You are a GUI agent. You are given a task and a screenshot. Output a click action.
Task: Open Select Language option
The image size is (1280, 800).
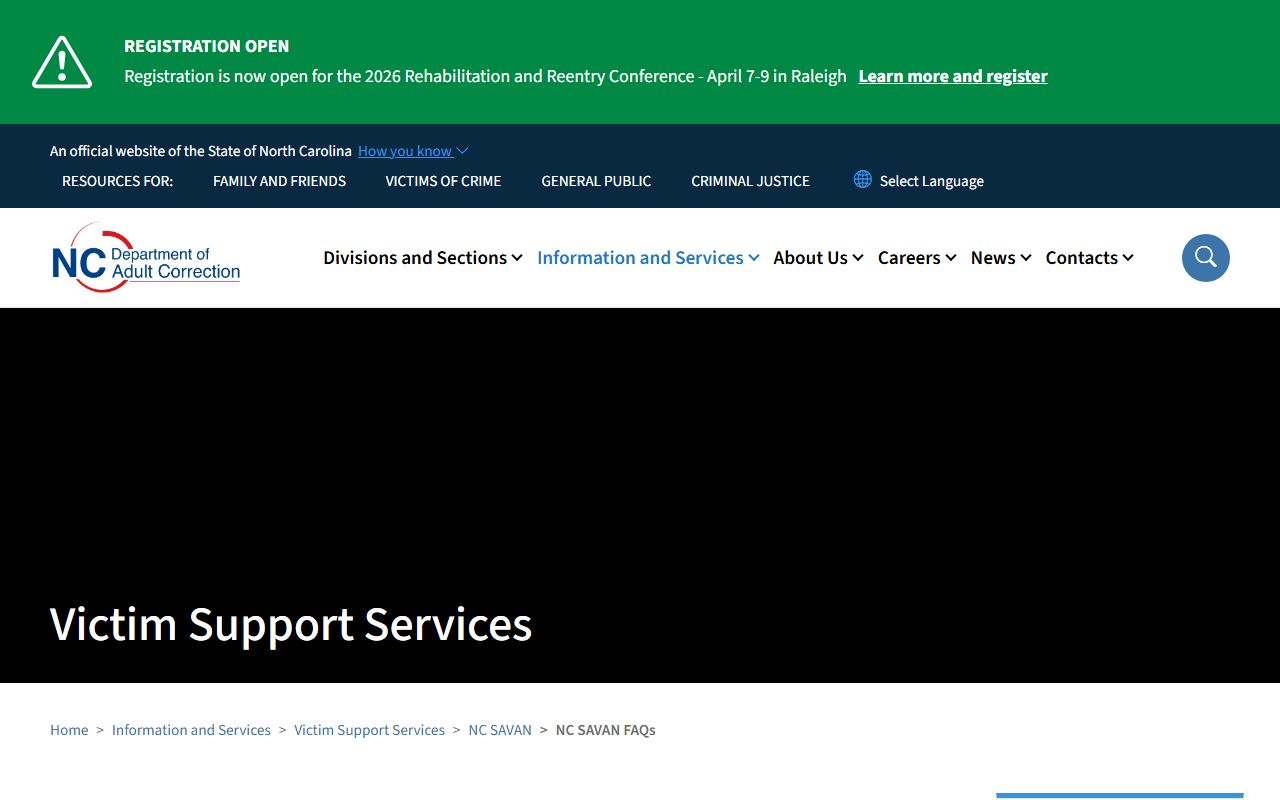pos(931,181)
